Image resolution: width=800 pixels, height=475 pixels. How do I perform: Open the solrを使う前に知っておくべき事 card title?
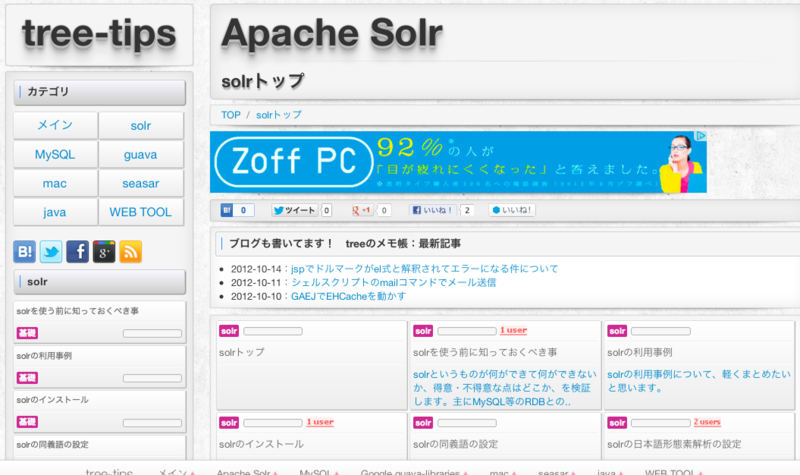tap(485, 352)
